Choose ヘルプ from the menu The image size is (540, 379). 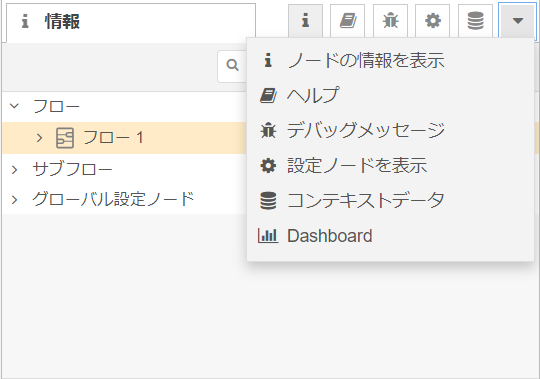point(390,95)
